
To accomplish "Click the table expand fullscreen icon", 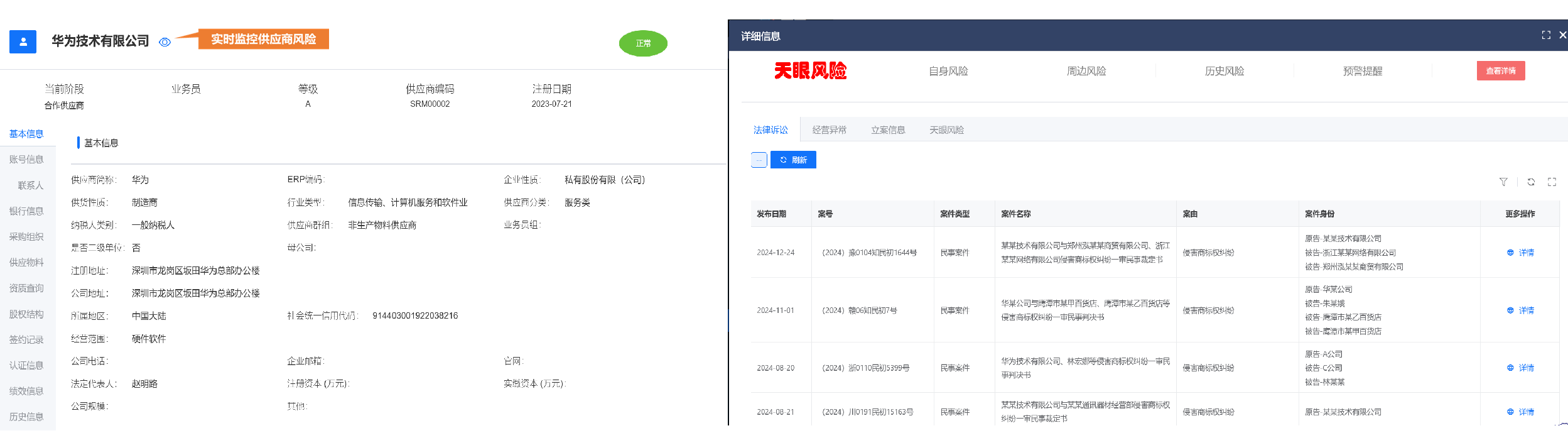I will point(1552,182).
